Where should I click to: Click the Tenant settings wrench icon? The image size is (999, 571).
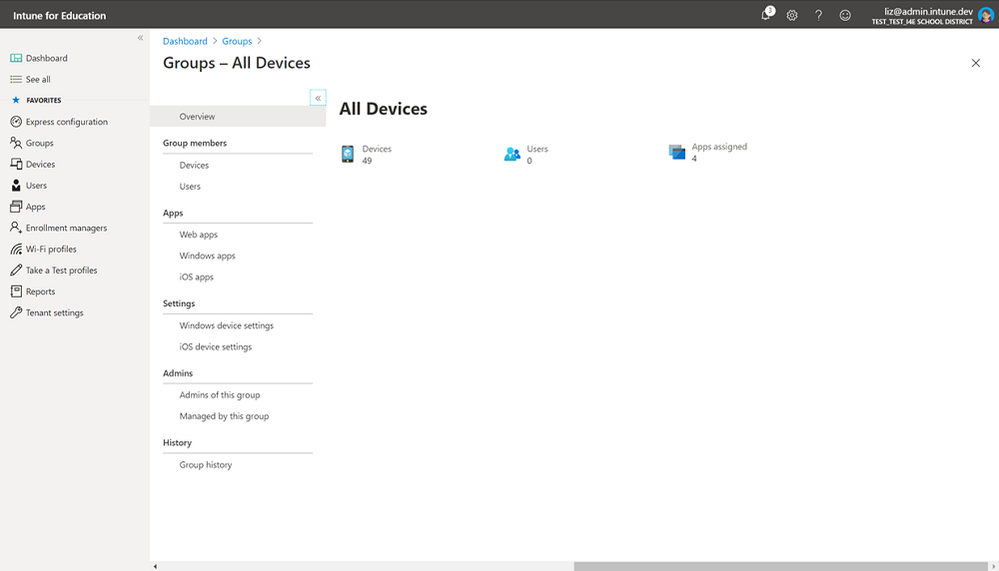pyautogui.click(x=16, y=313)
